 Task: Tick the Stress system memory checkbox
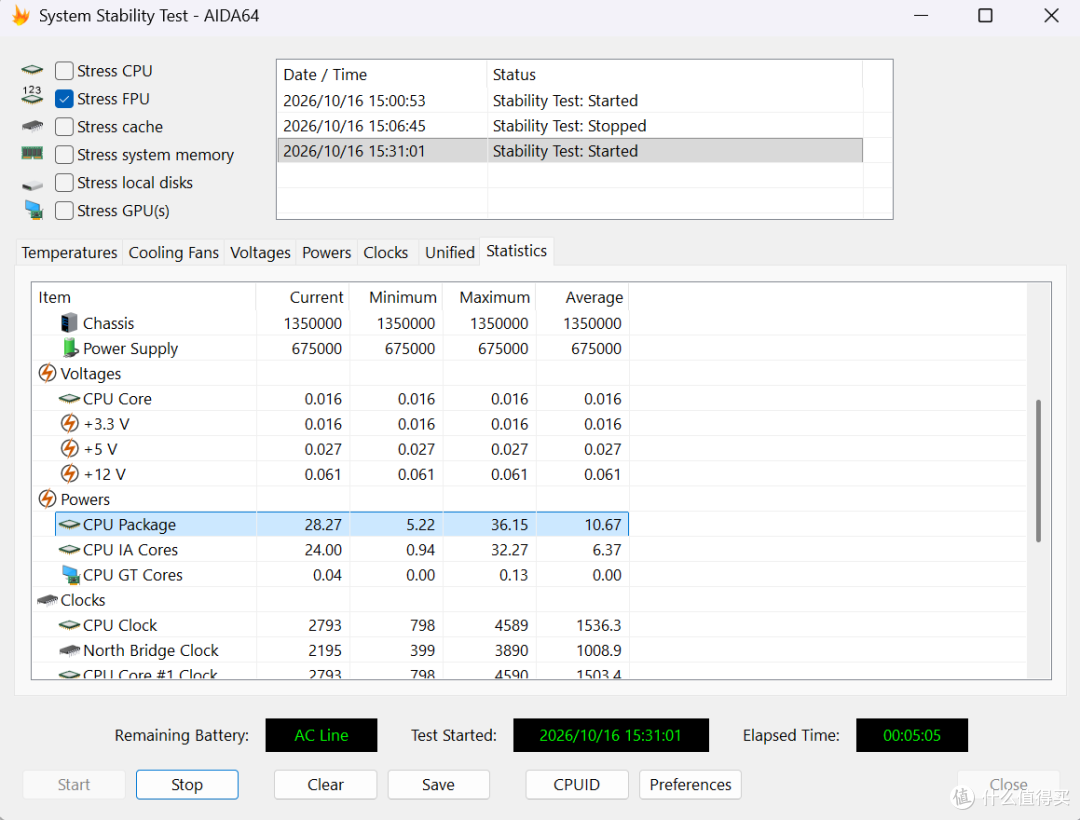point(64,155)
